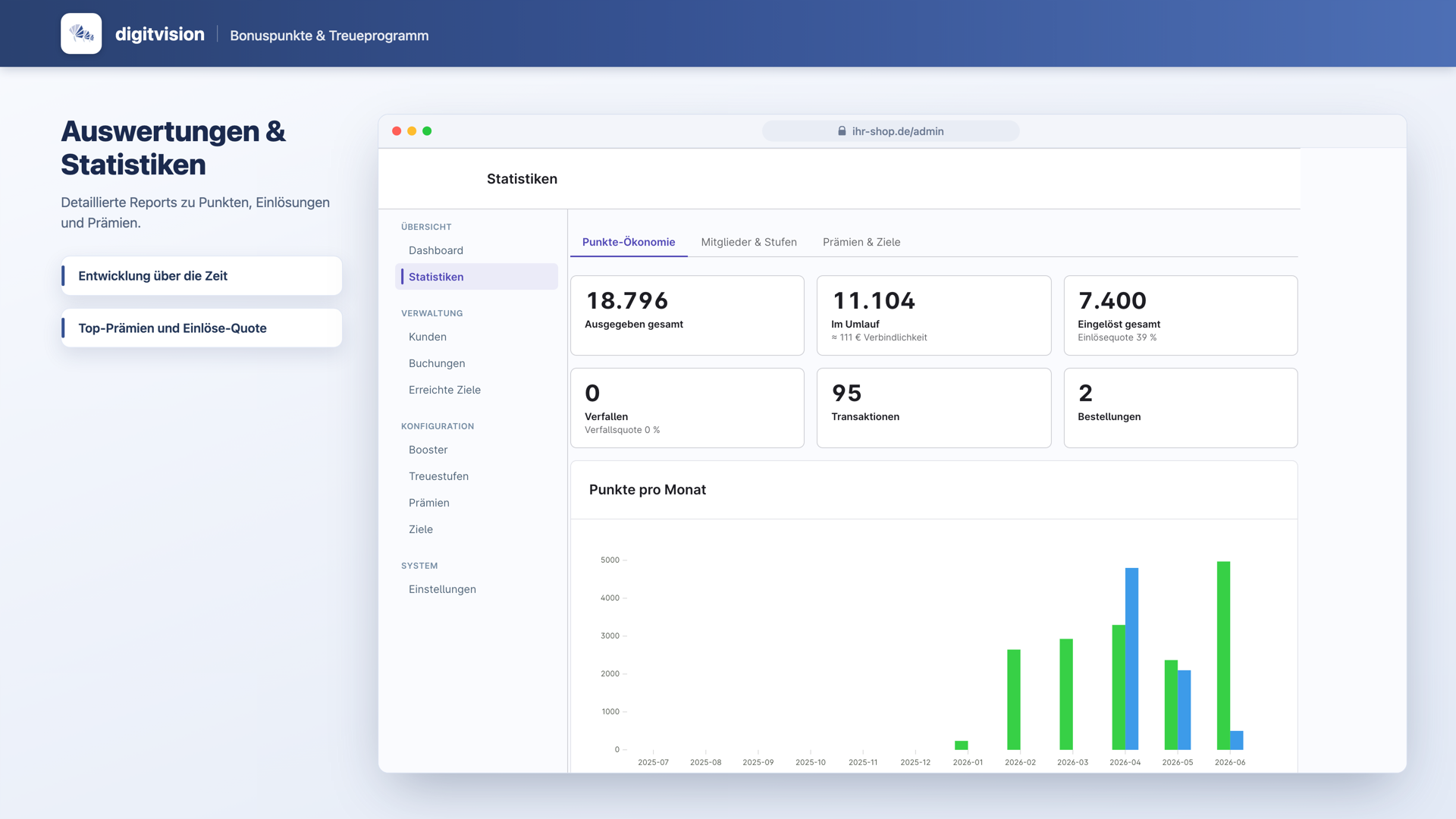This screenshot has width=1456, height=819.
Task: Switch to Prämien & Ziele tab
Action: coord(861,242)
